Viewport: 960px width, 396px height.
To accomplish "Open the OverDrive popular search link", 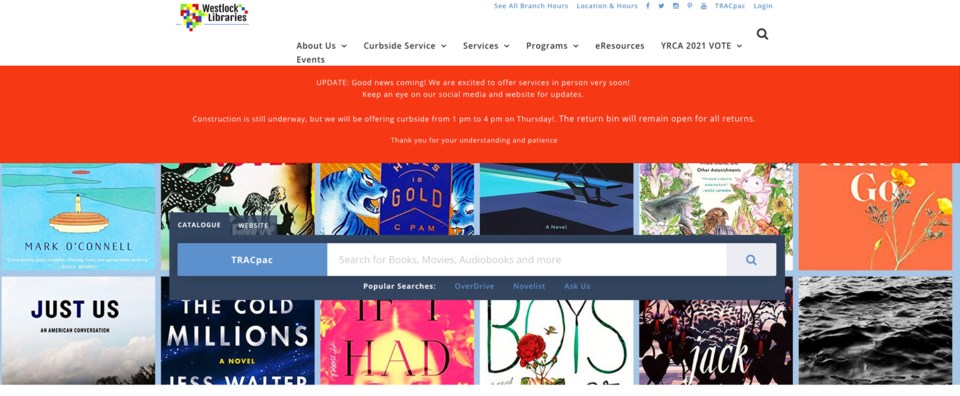I will [x=474, y=286].
